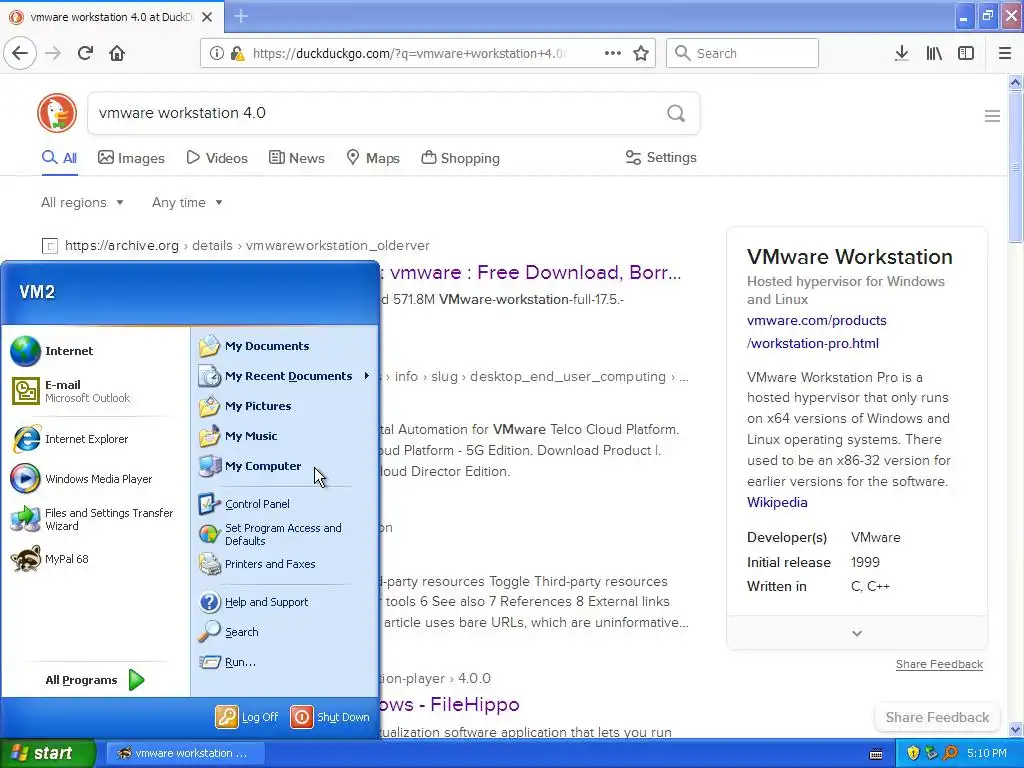Switch to the News tab
The width and height of the screenshot is (1024, 768).
point(296,158)
